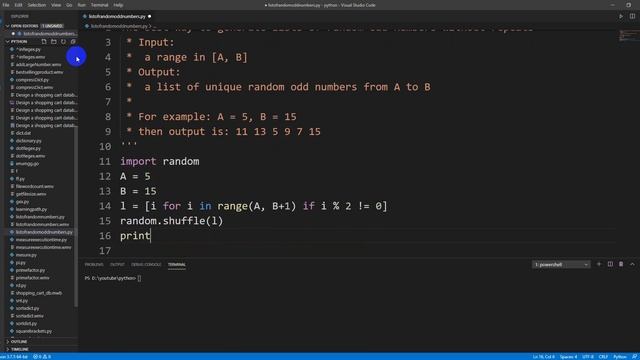This screenshot has width=640, height=360.
Task: Open the Run menu
Action: [x=82, y=5]
